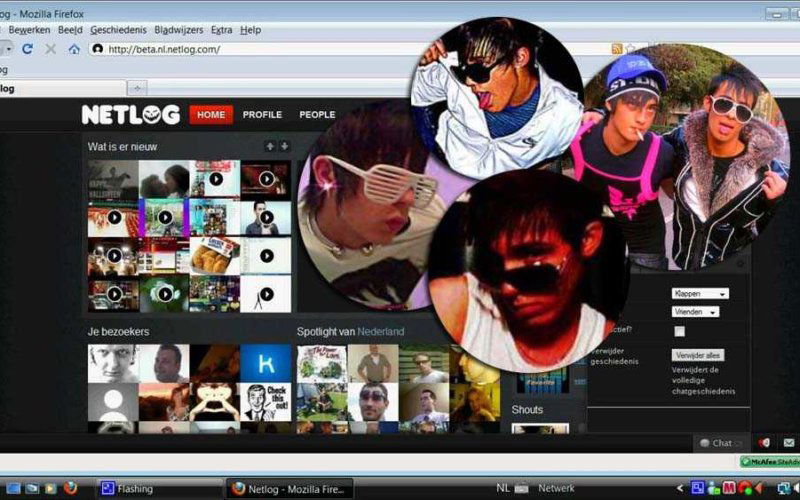
Task: Click the red notification icon beside Chat
Action: tap(764, 442)
